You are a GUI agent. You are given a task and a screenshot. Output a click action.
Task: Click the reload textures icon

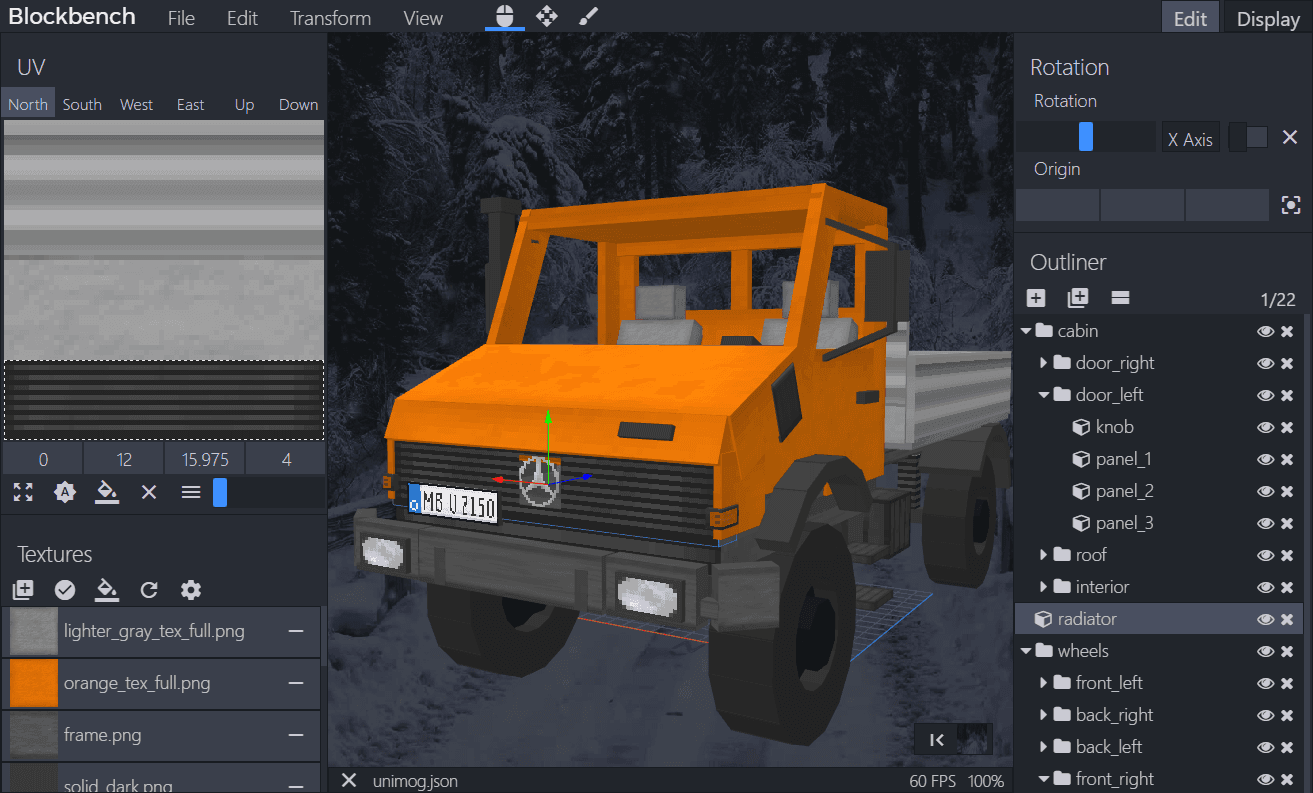click(x=149, y=590)
